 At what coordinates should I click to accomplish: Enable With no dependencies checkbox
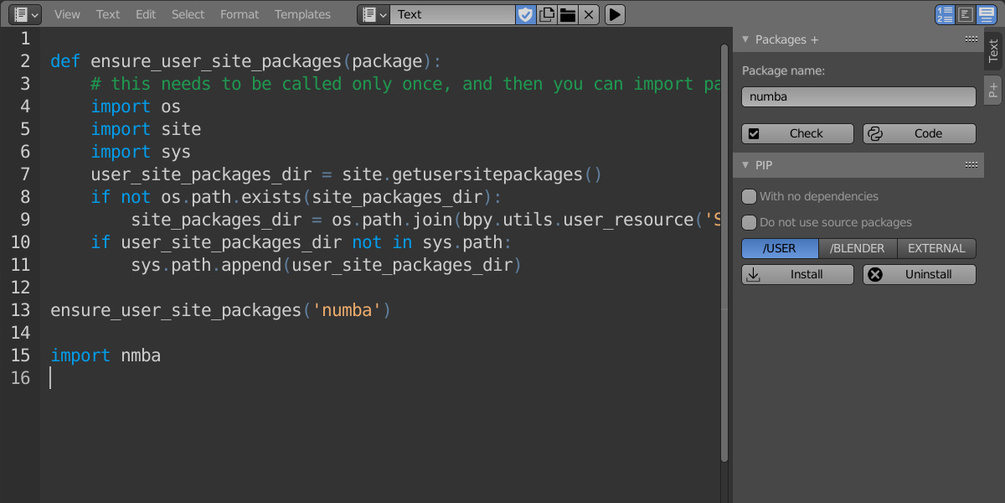pos(749,197)
